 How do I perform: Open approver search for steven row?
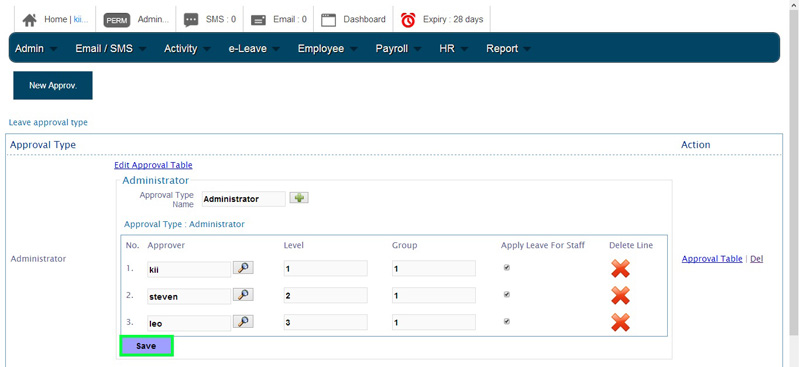point(243,295)
